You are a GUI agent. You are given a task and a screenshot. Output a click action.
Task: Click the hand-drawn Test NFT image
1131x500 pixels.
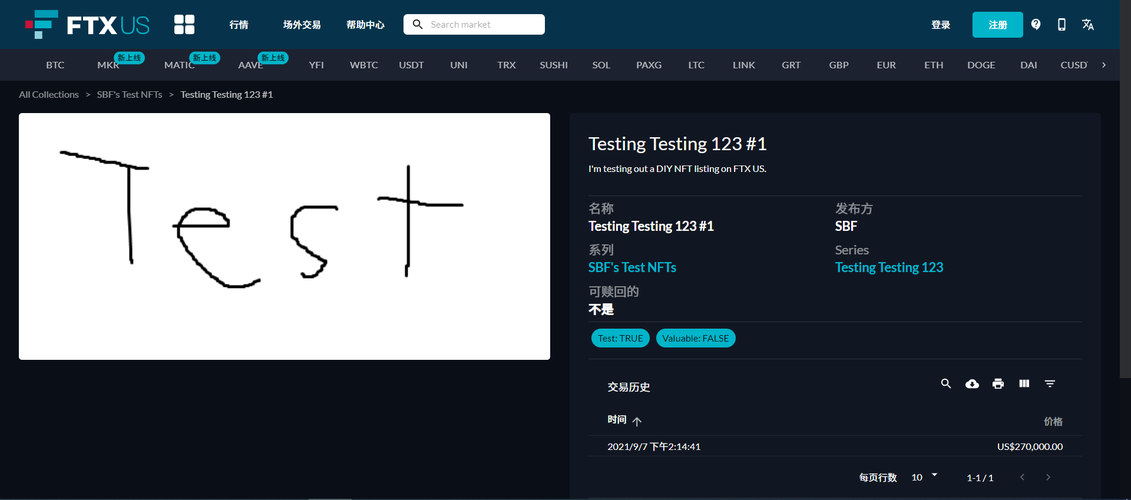(284, 236)
